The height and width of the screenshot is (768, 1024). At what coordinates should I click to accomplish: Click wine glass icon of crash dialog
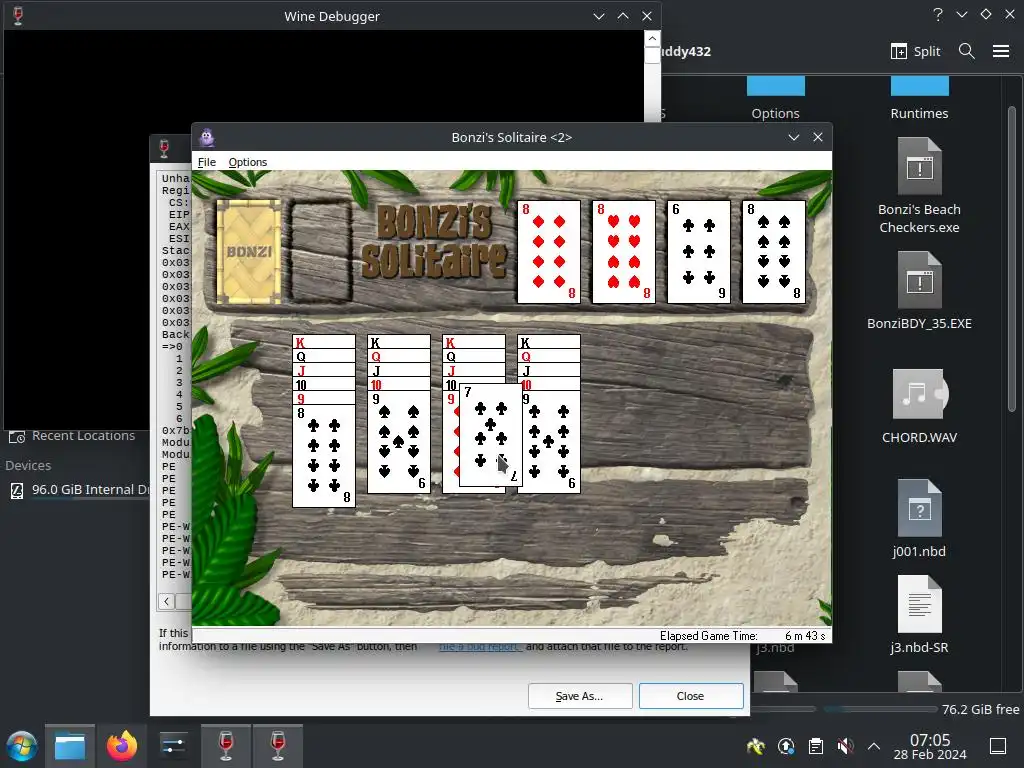pyautogui.click(x=164, y=148)
